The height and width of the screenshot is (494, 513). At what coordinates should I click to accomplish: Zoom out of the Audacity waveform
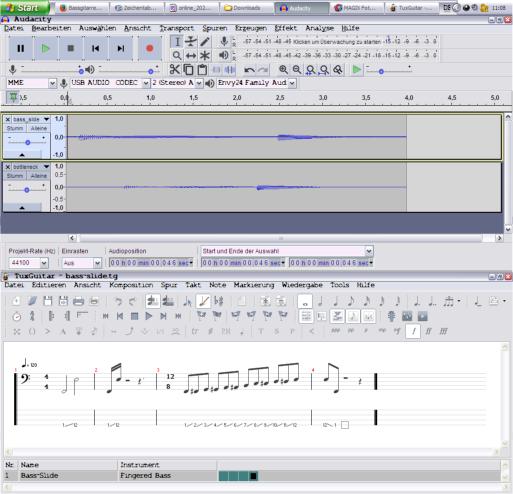(x=297, y=70)
